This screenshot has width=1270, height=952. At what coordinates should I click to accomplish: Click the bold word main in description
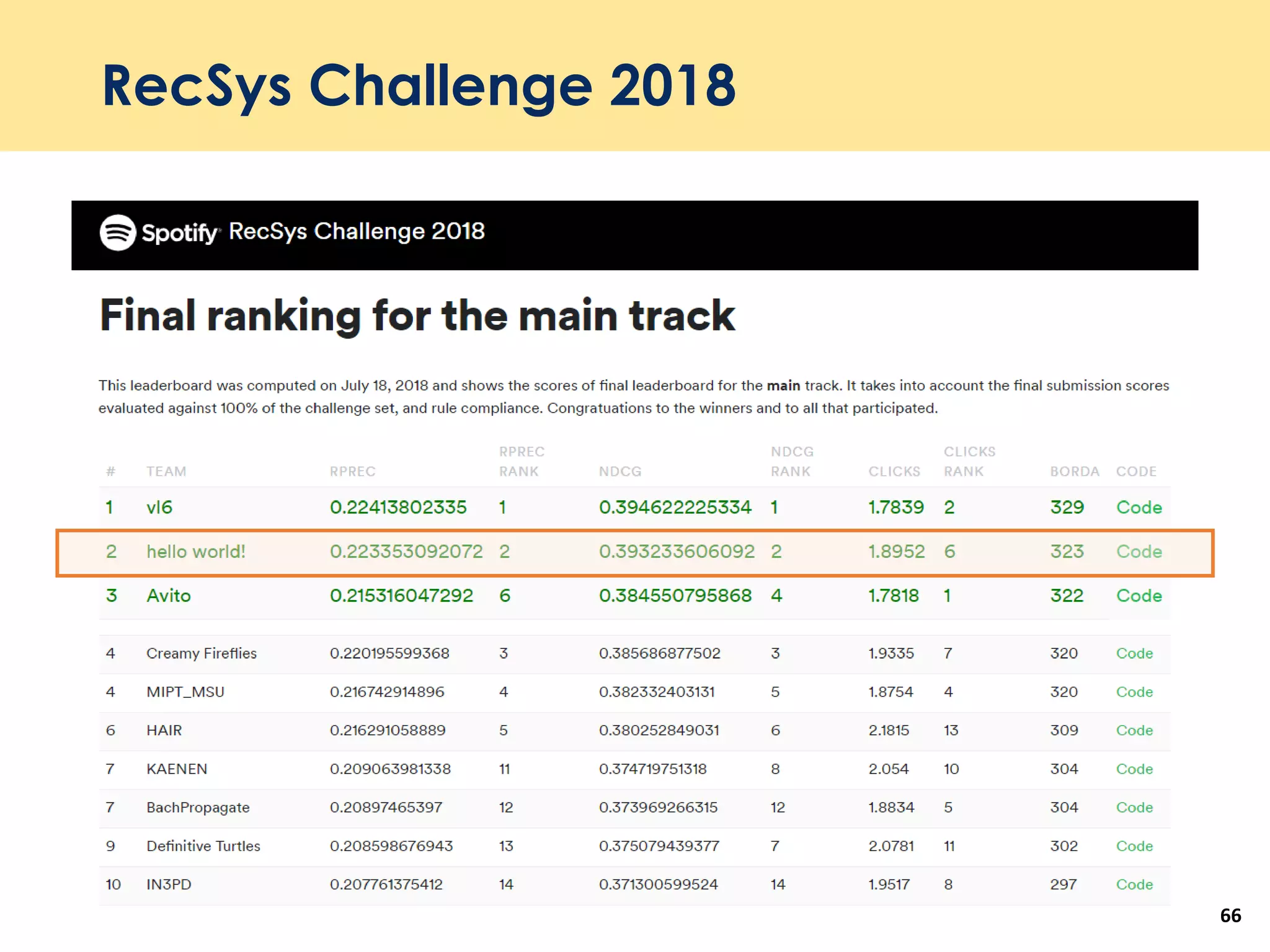click(783, 386)
